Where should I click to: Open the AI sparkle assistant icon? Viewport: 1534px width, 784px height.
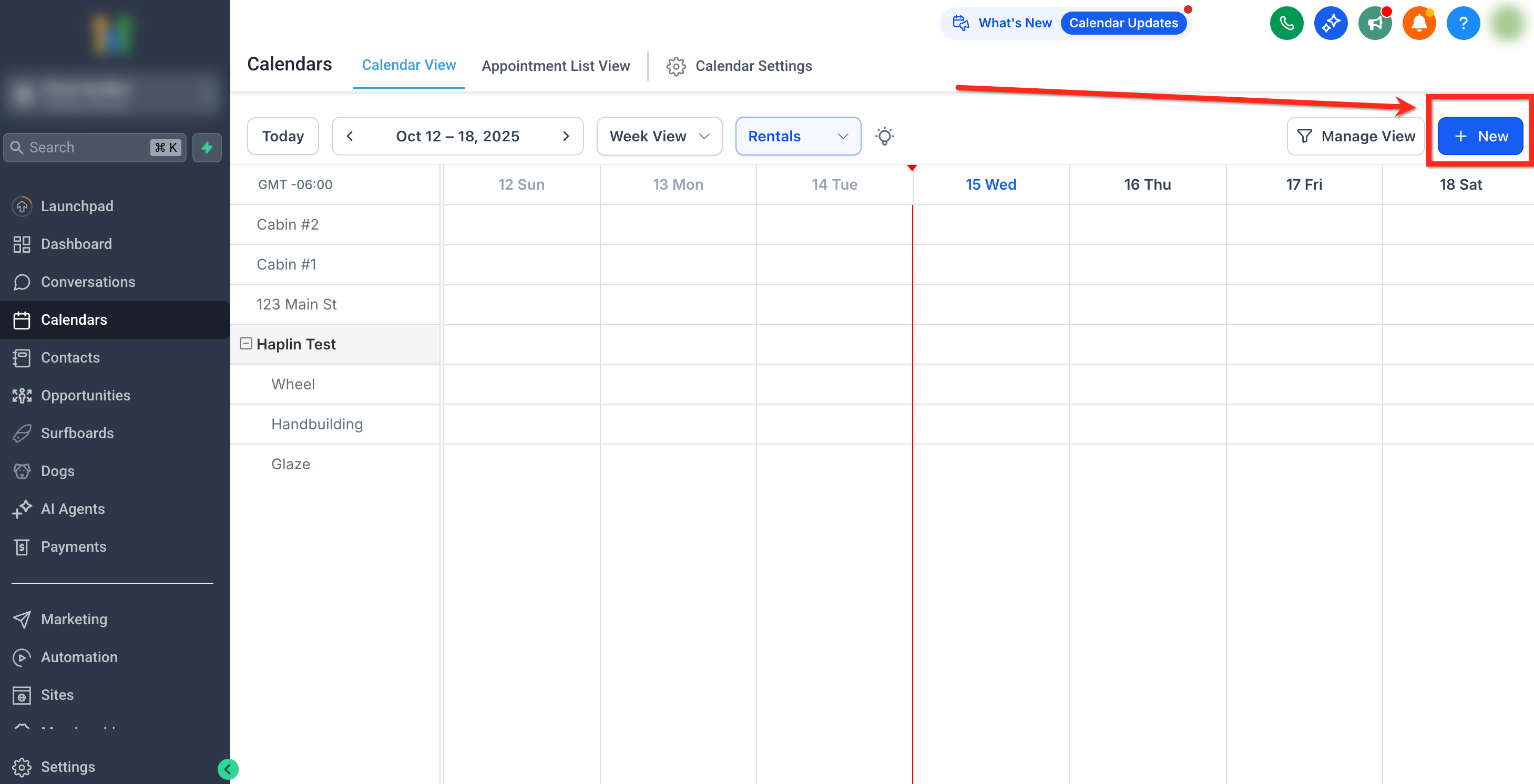(1331, 23)
